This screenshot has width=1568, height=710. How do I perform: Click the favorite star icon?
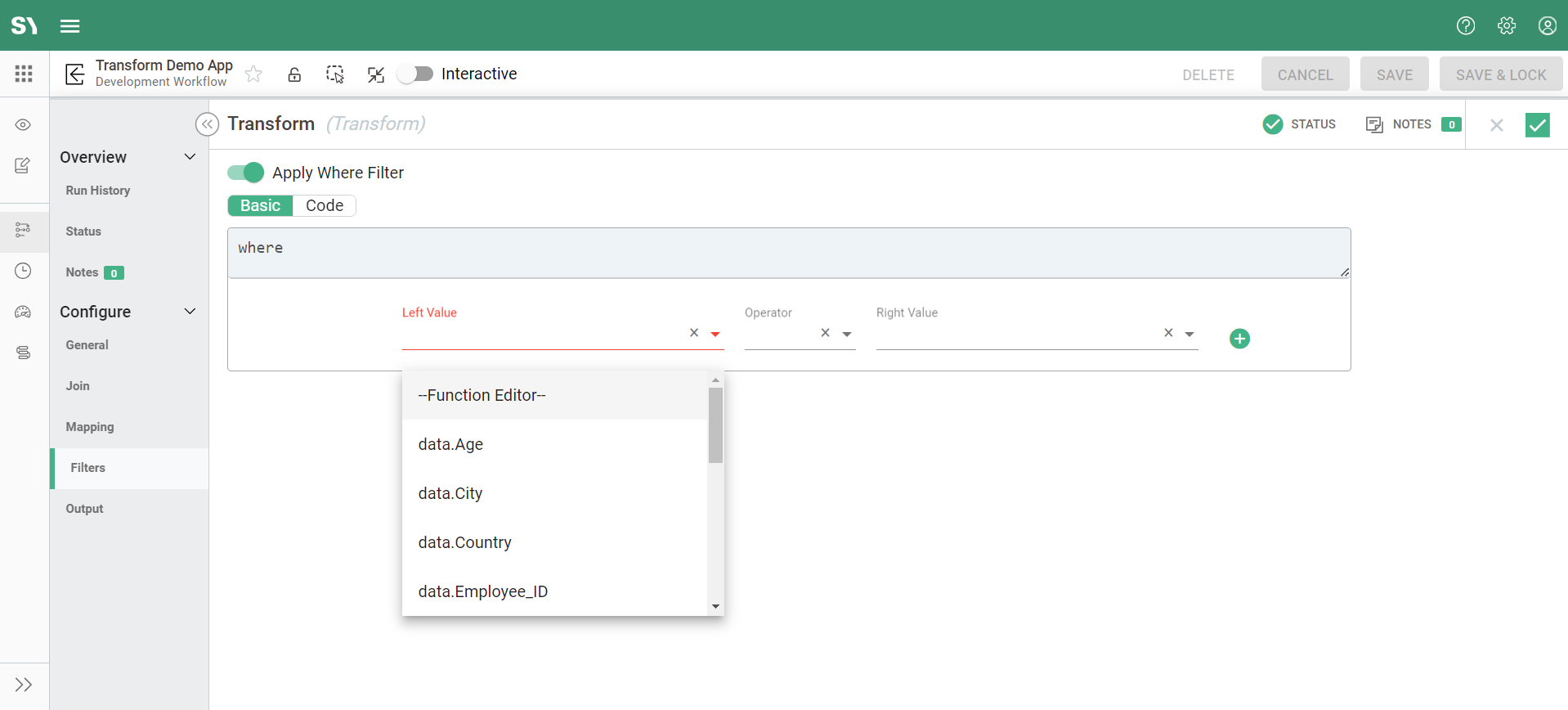point(253,74)
